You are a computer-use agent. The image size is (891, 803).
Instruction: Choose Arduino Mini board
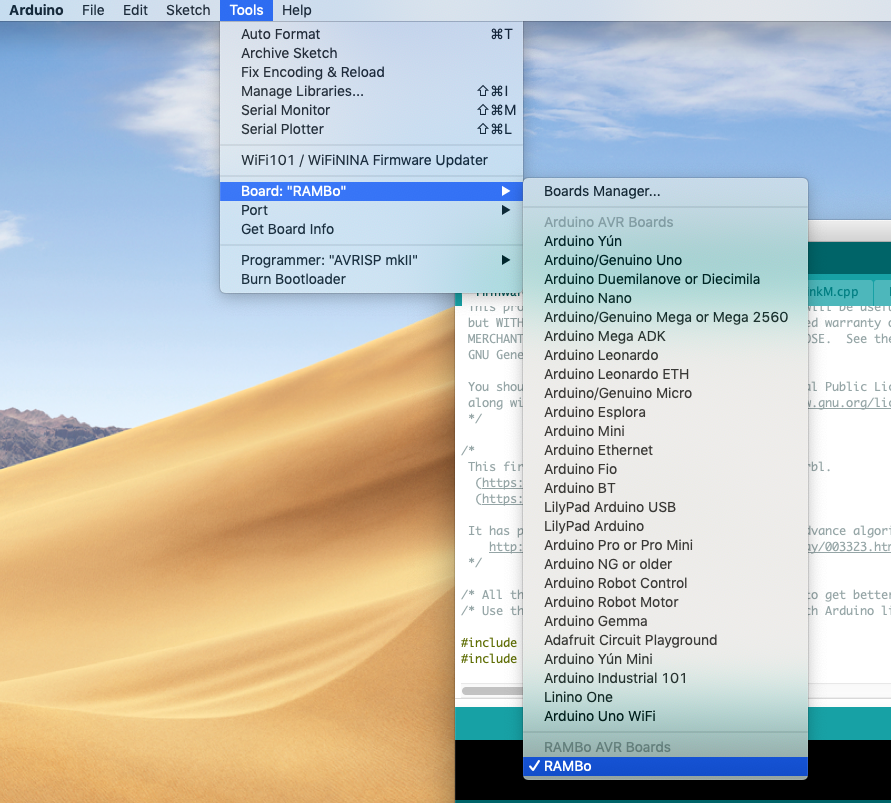click(x=665, y=431)
